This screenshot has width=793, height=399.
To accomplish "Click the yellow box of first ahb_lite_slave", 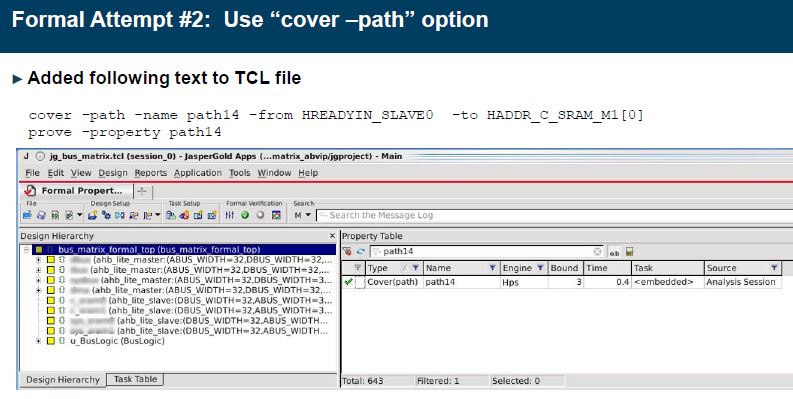I will click(51, 300).
